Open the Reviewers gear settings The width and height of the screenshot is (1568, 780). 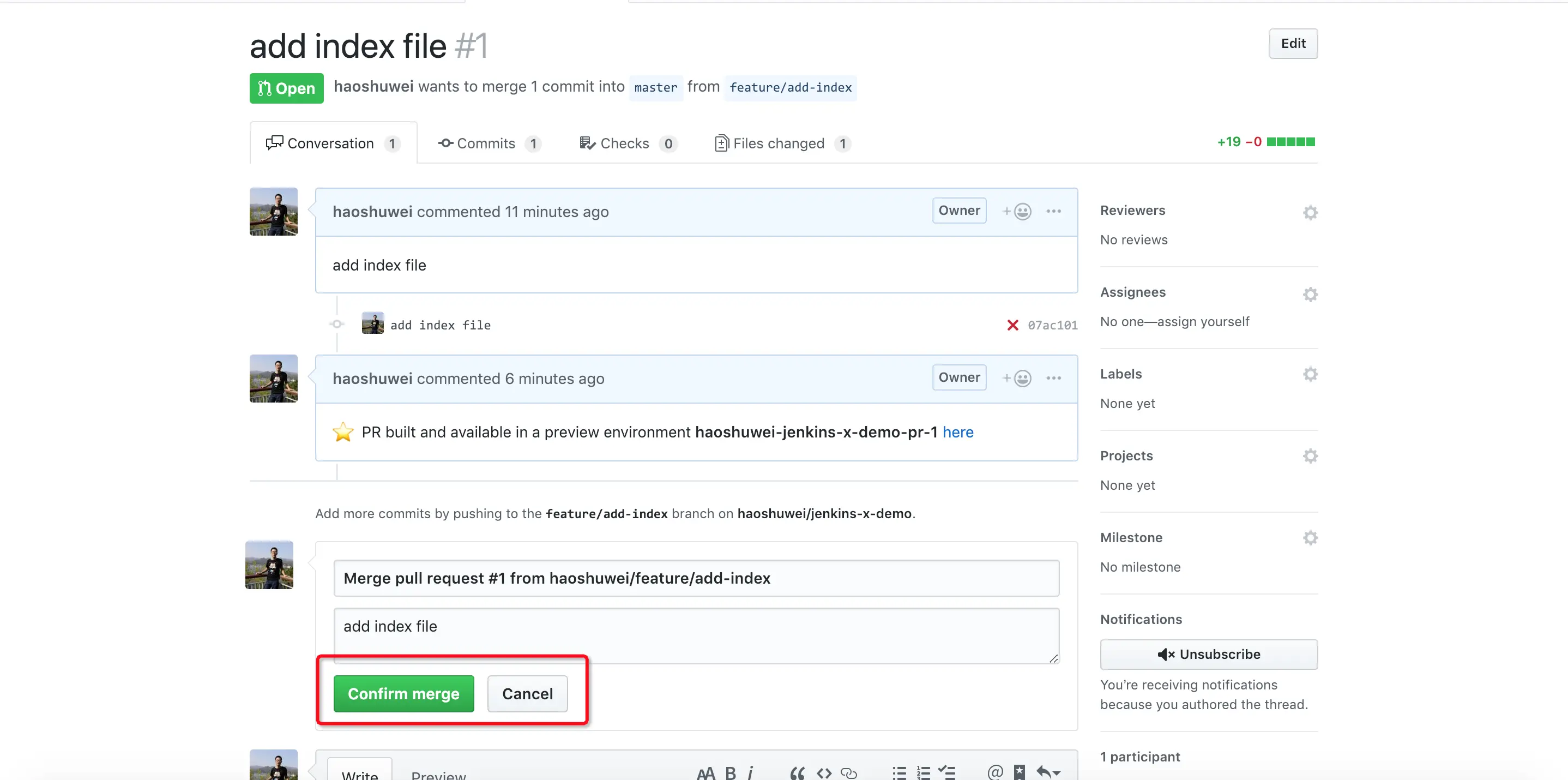(x=1310, y=213)
